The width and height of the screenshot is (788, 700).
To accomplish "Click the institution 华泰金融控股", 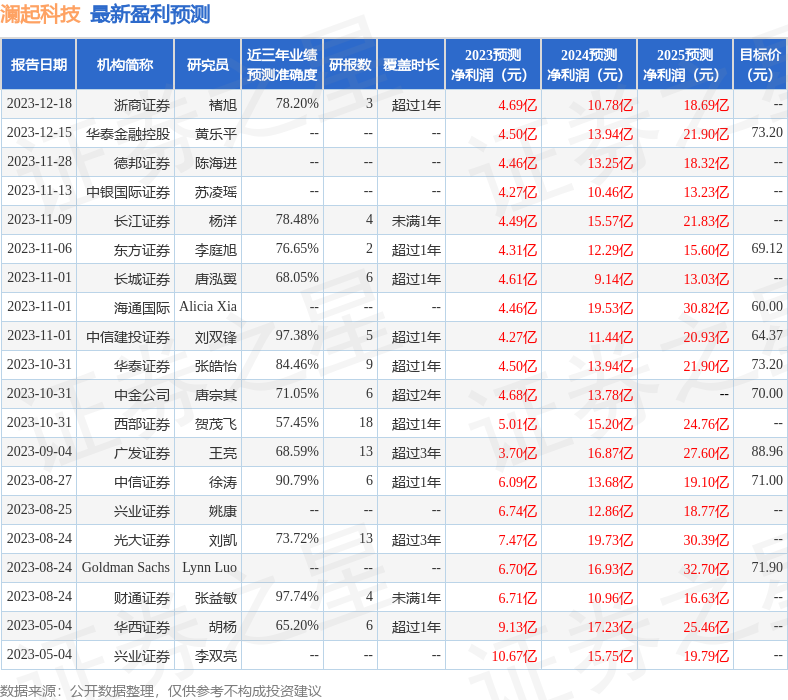I will (x=128, y=134).
